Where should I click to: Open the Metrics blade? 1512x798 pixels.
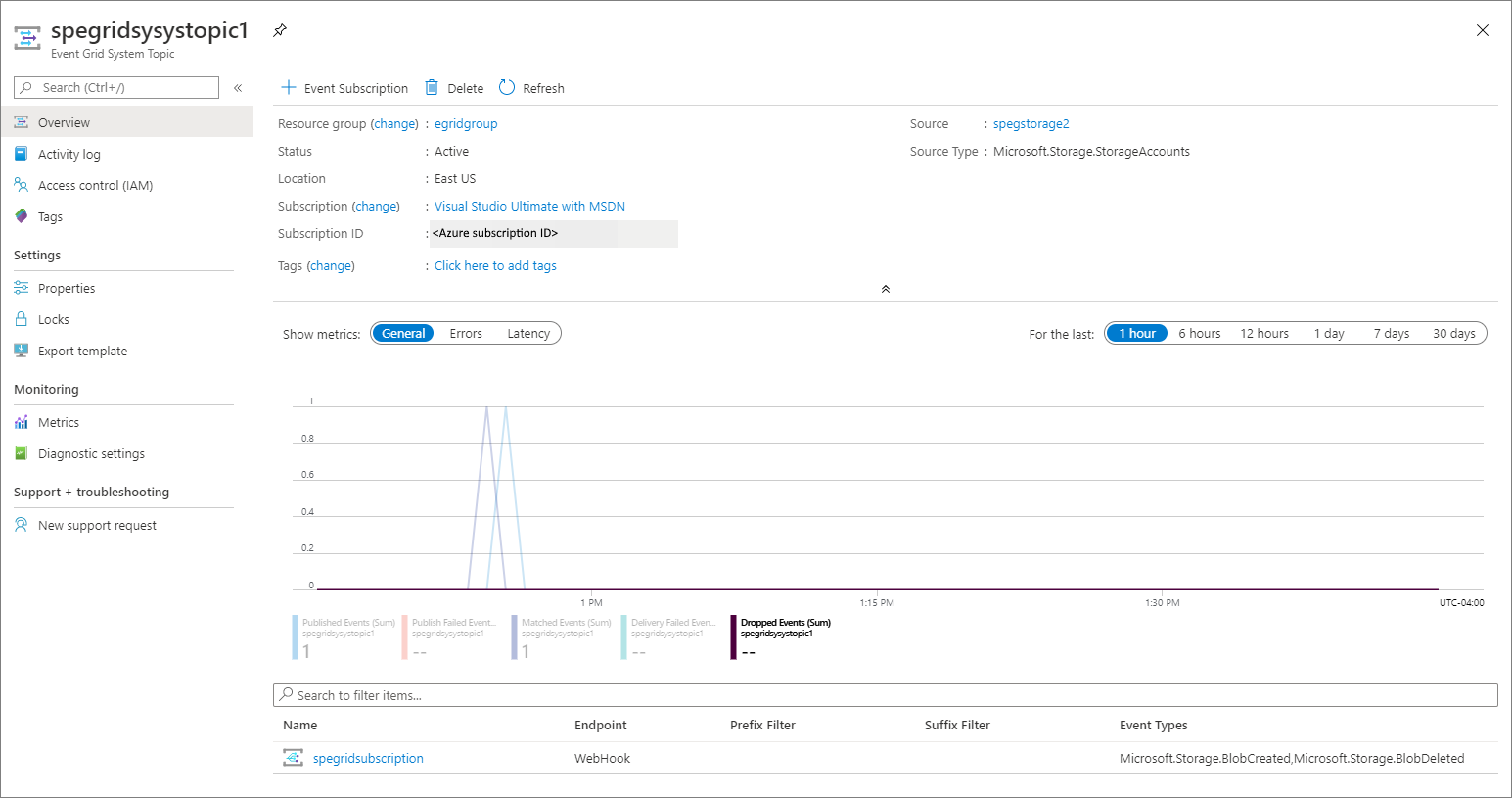pyautogui.click(x=59, y=422)
